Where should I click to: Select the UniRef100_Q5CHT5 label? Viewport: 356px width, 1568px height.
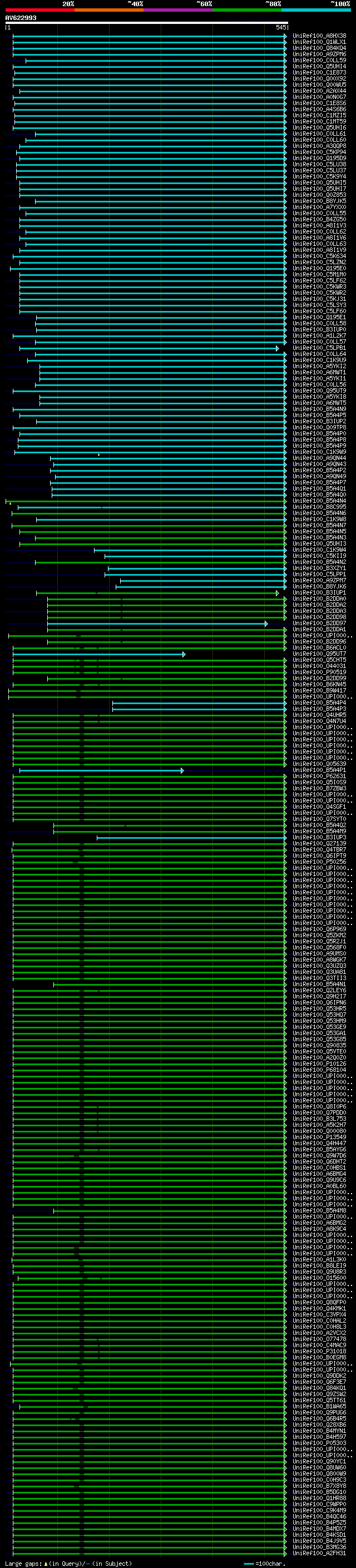coord(319,660)
